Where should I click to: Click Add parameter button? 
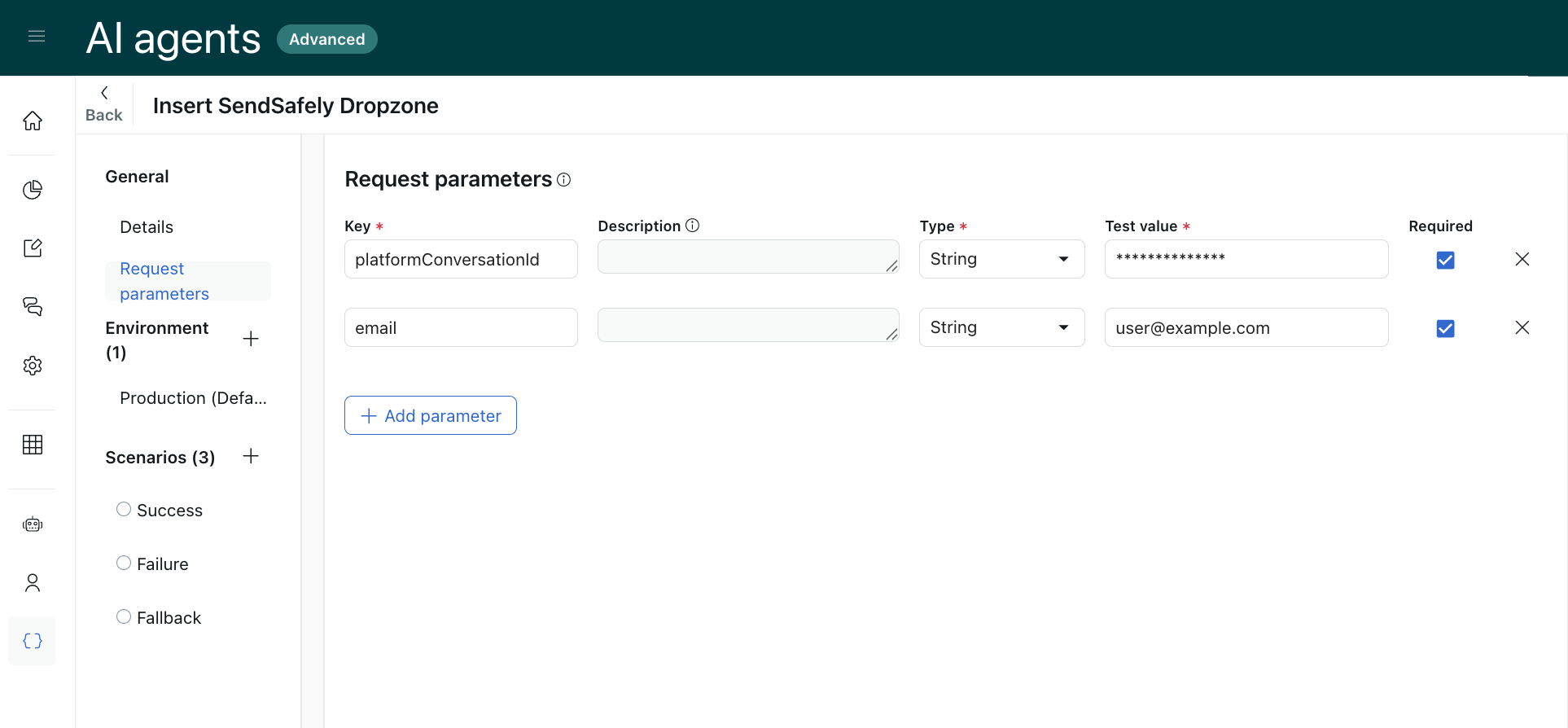point(431,415)
